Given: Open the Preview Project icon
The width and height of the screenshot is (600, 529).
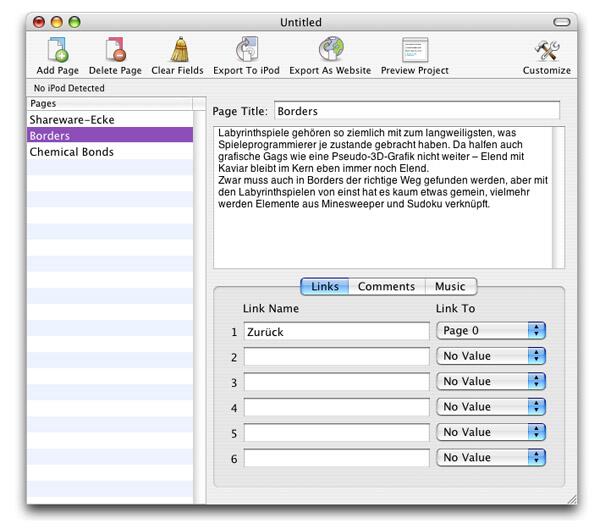Looking at the screenshot, I should [x=415, y=50].
